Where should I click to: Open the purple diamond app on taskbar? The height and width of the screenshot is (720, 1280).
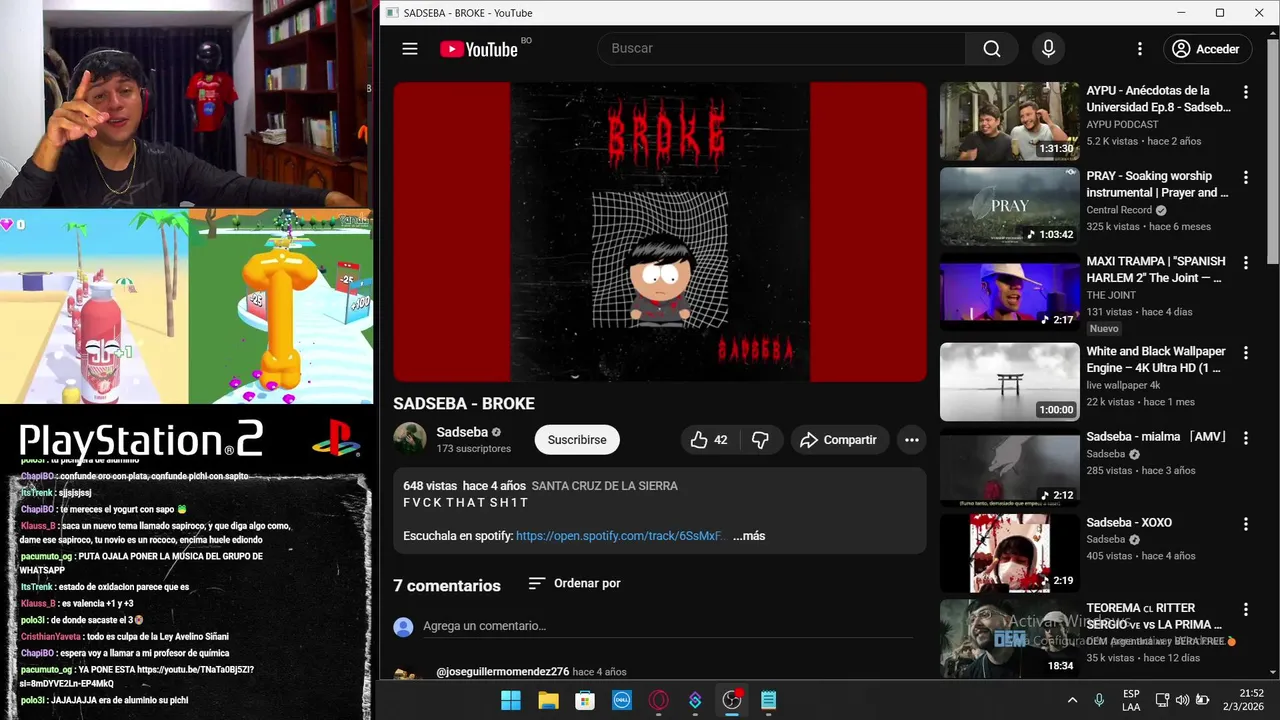point(695,700)
